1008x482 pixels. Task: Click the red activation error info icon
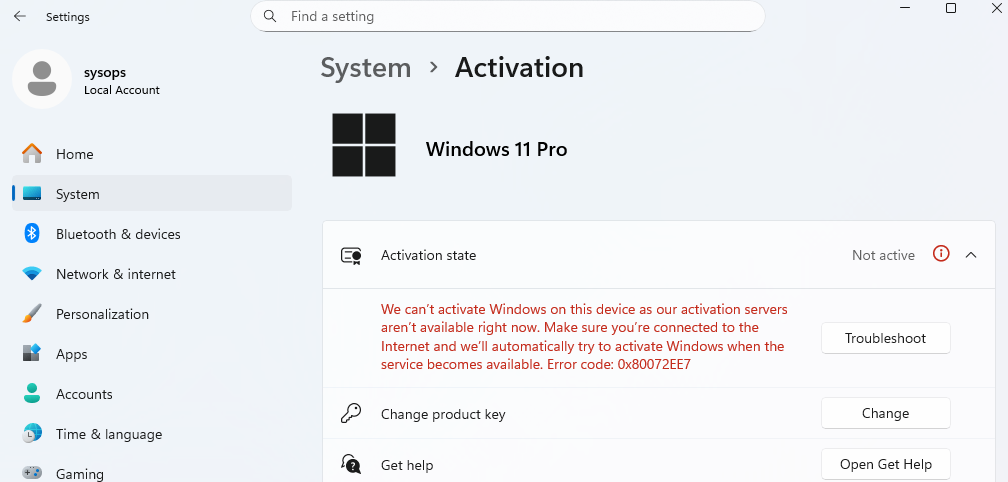[x=940, y=254]
